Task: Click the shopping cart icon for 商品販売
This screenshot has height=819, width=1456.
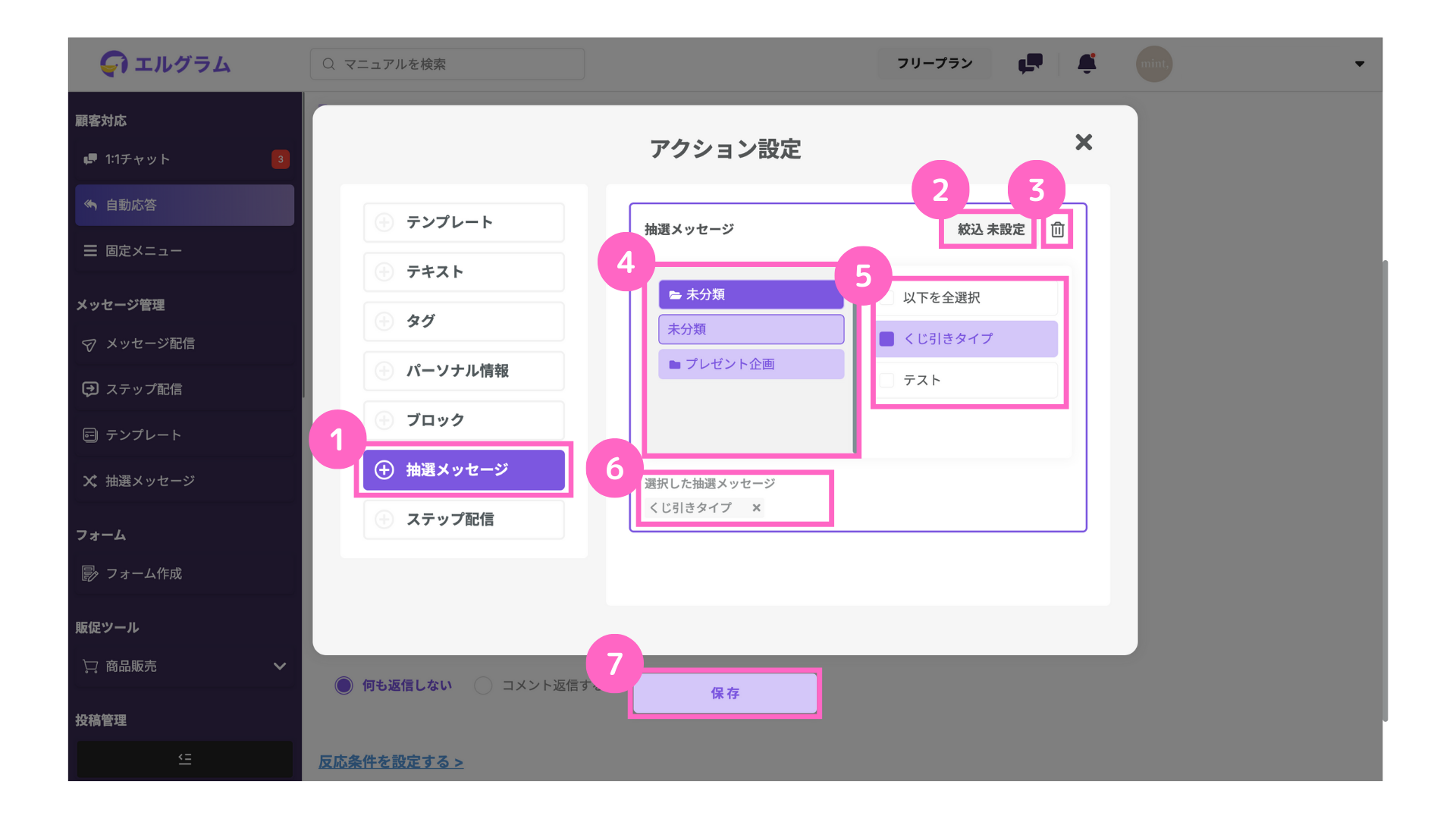Action: pyautogui.click(x=90, y=666)
